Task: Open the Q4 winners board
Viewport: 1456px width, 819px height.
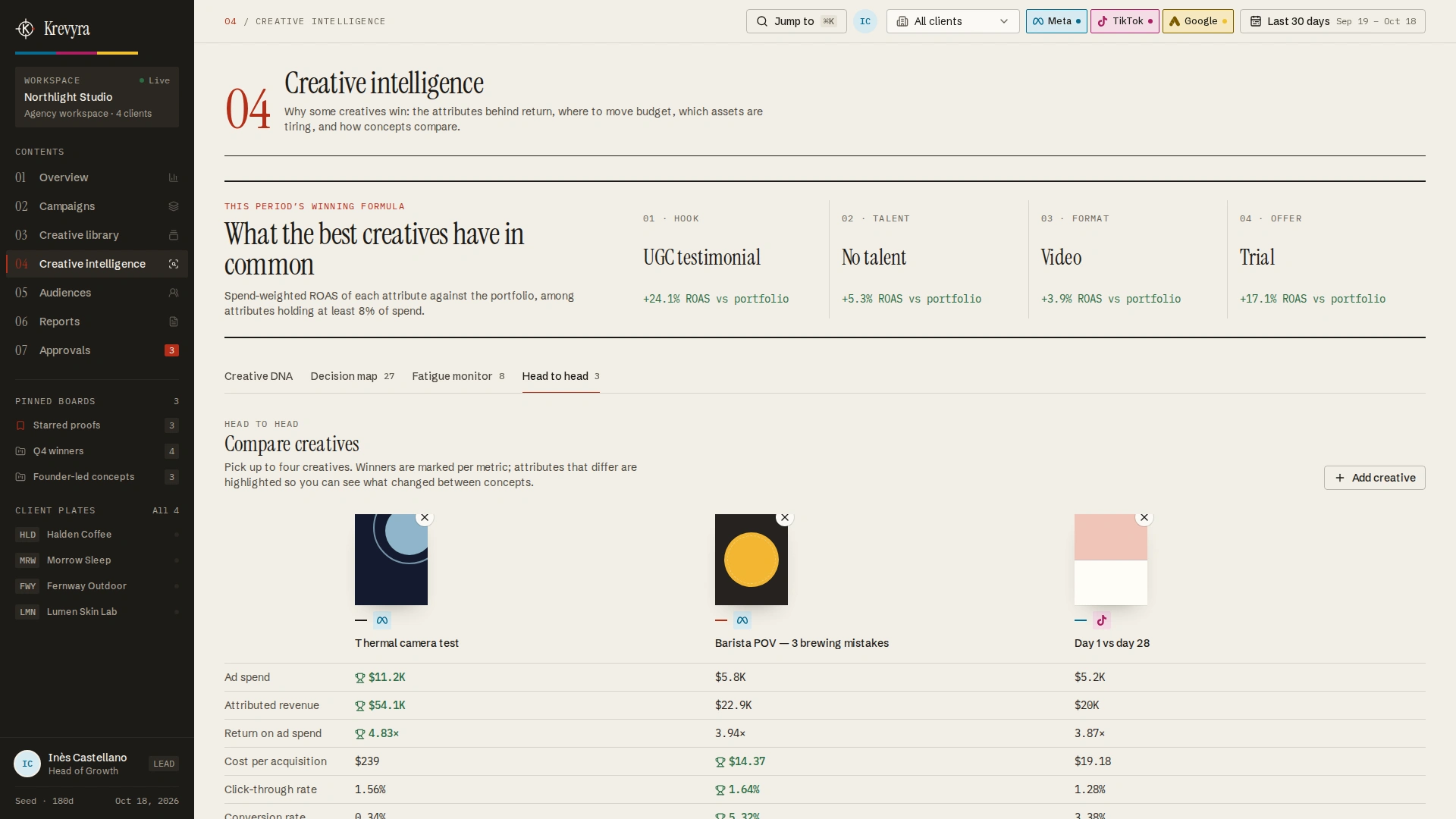Action: (x=97, y=451)
